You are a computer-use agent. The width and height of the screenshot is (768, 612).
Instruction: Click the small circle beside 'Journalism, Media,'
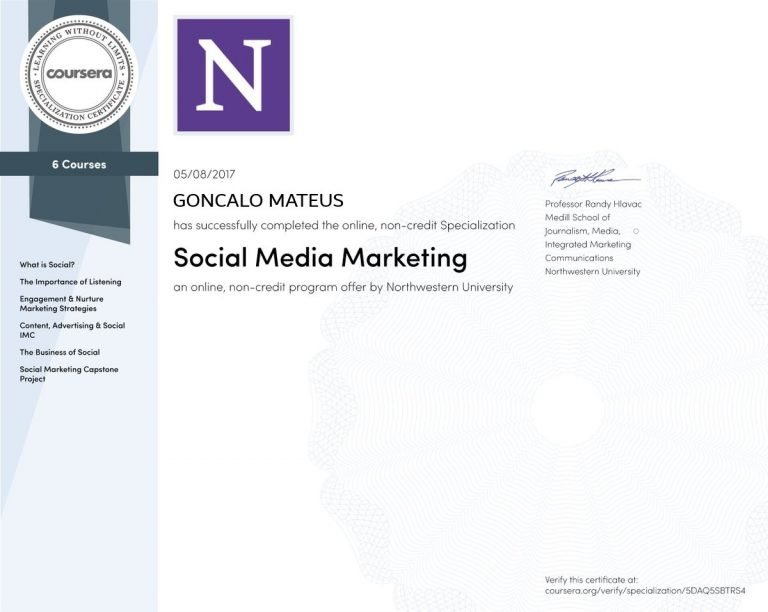635,231
